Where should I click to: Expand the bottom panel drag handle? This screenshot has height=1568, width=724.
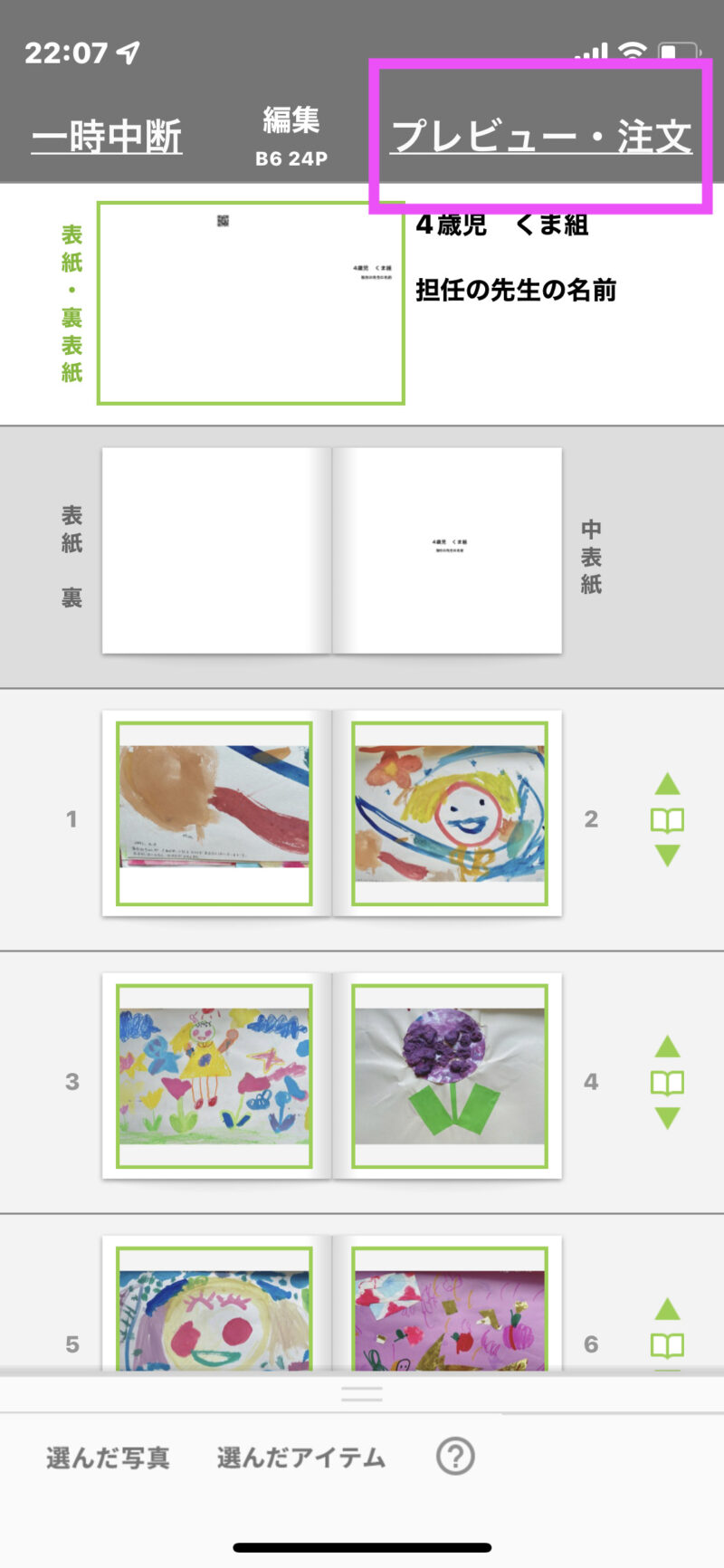coord(362,1394)
